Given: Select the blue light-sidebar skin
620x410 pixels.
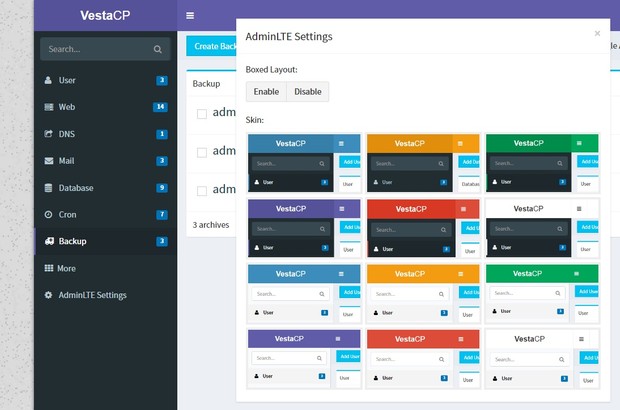Looking at the screenshot, I should click(x=304, y=293).
